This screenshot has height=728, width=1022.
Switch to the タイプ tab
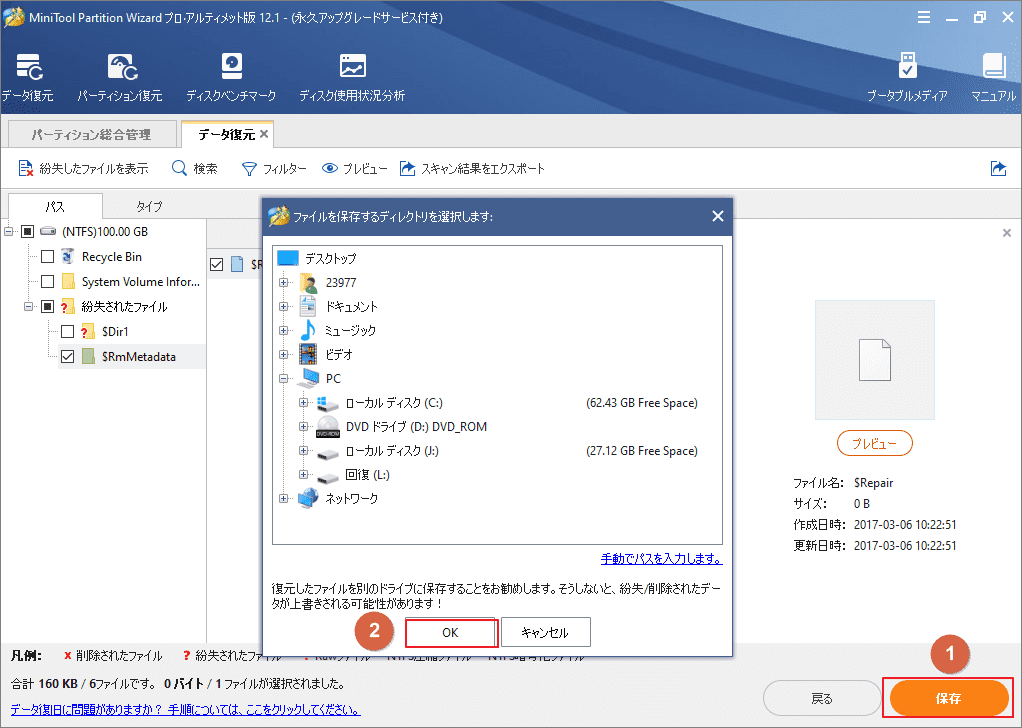tap(149, 206)
